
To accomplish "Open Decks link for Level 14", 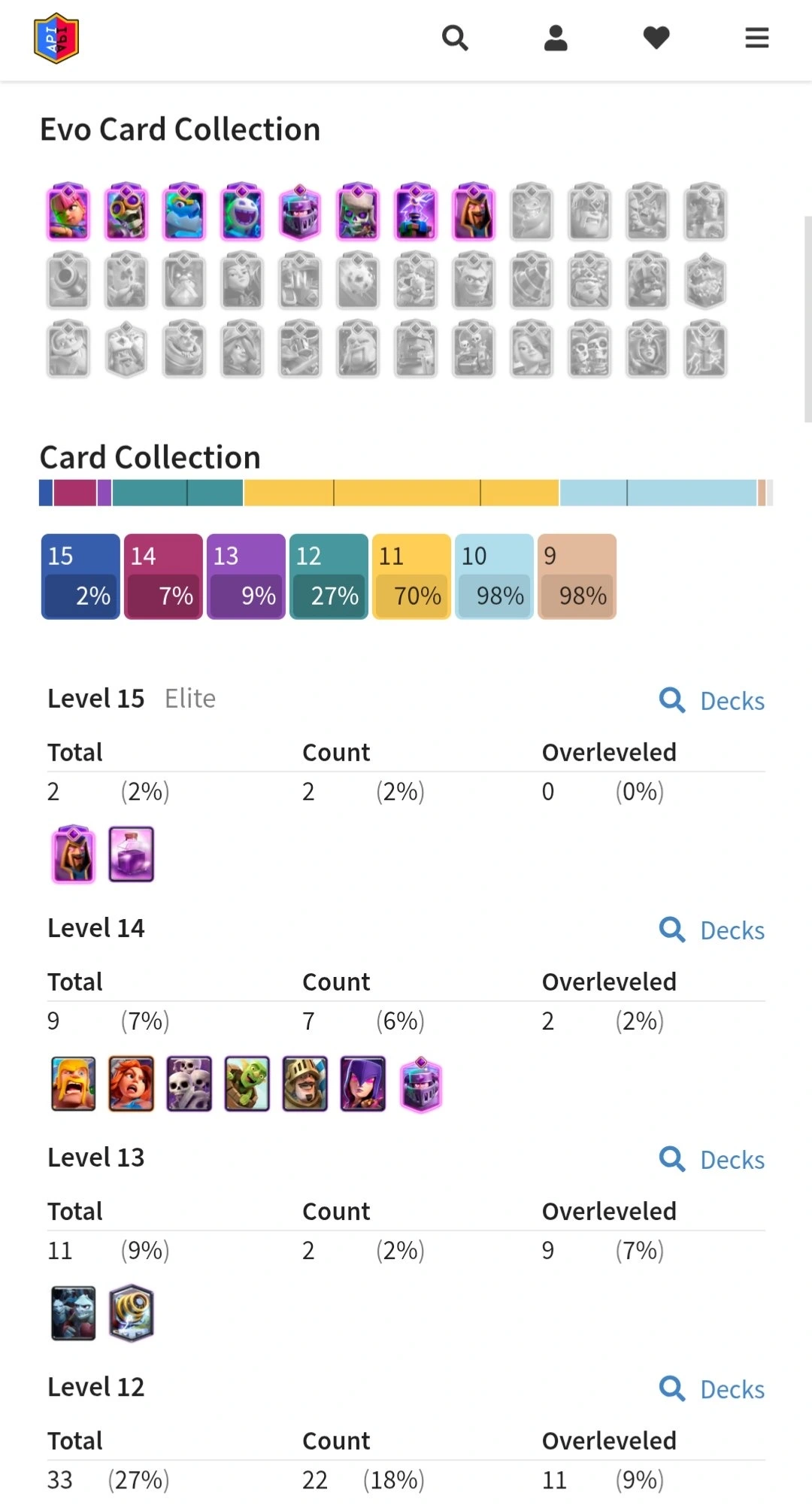I will 712,930.
